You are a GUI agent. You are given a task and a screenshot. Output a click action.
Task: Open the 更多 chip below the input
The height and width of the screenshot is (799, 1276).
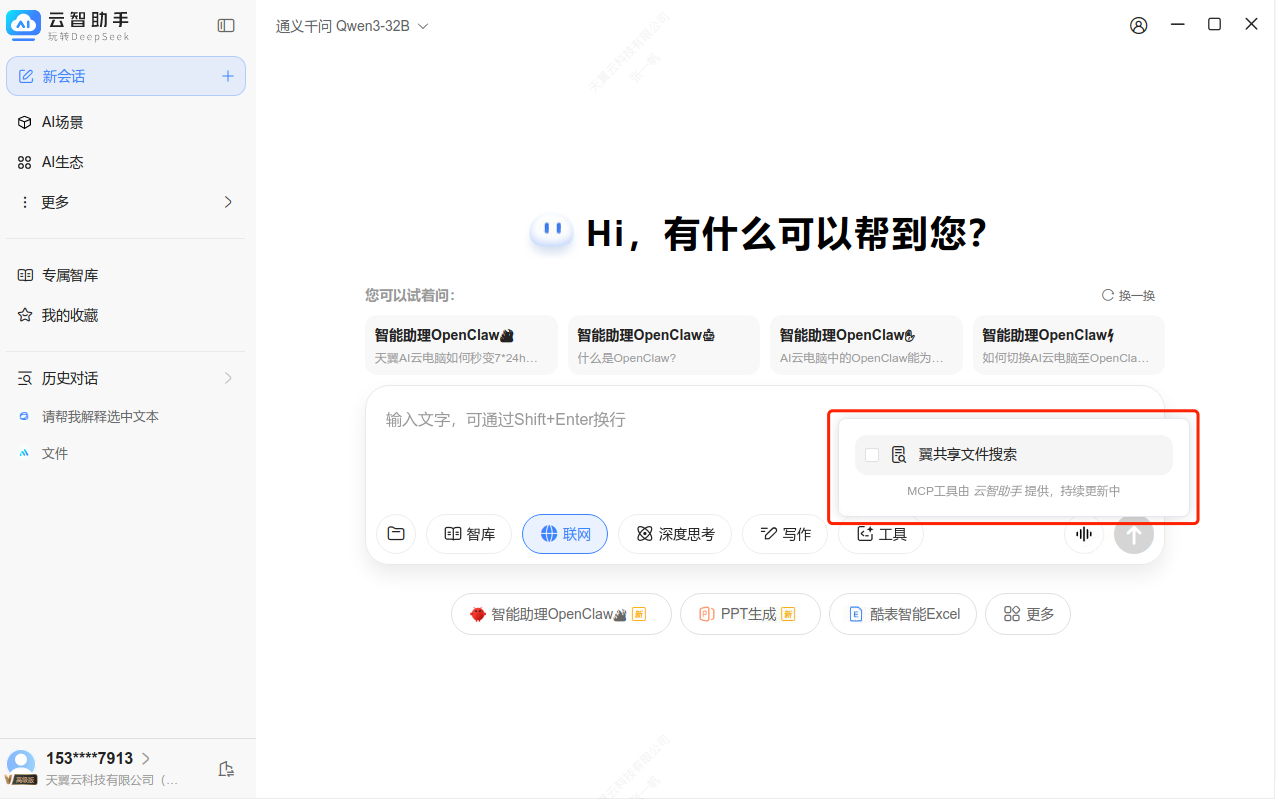point(1028,614)
